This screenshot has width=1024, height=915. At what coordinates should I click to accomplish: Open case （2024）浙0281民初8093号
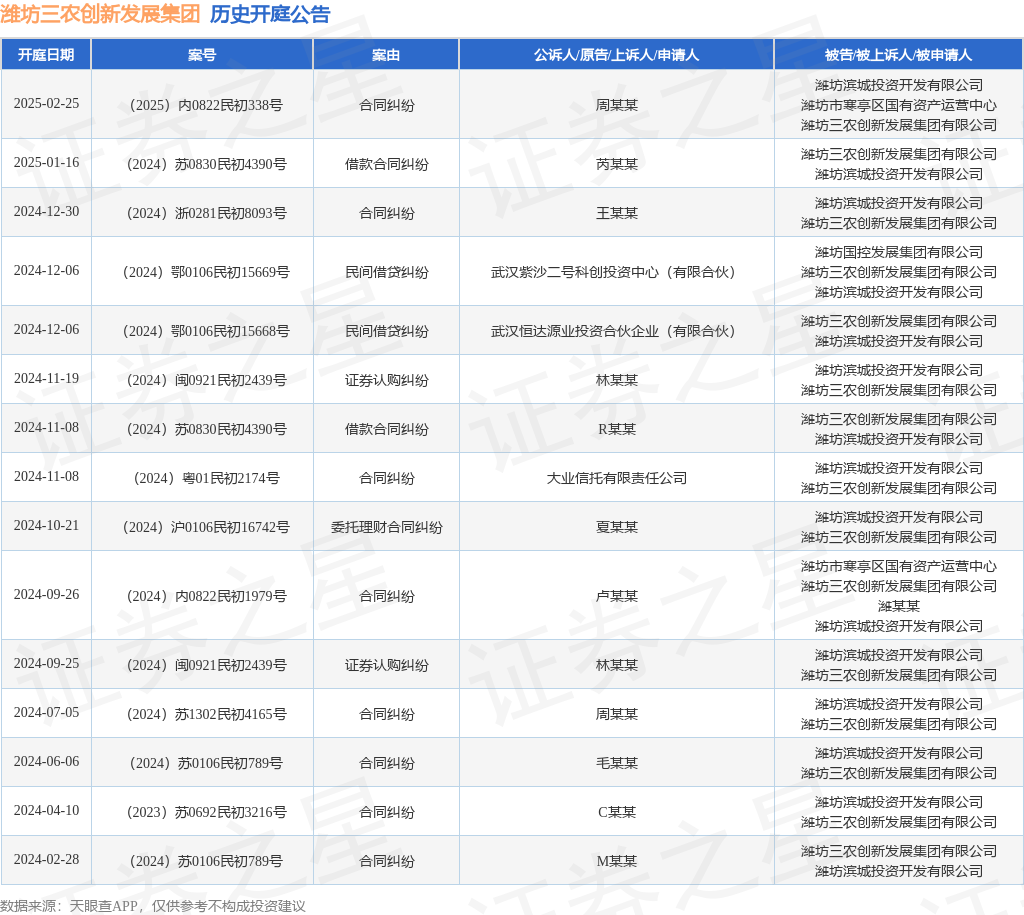coord(202,213)
